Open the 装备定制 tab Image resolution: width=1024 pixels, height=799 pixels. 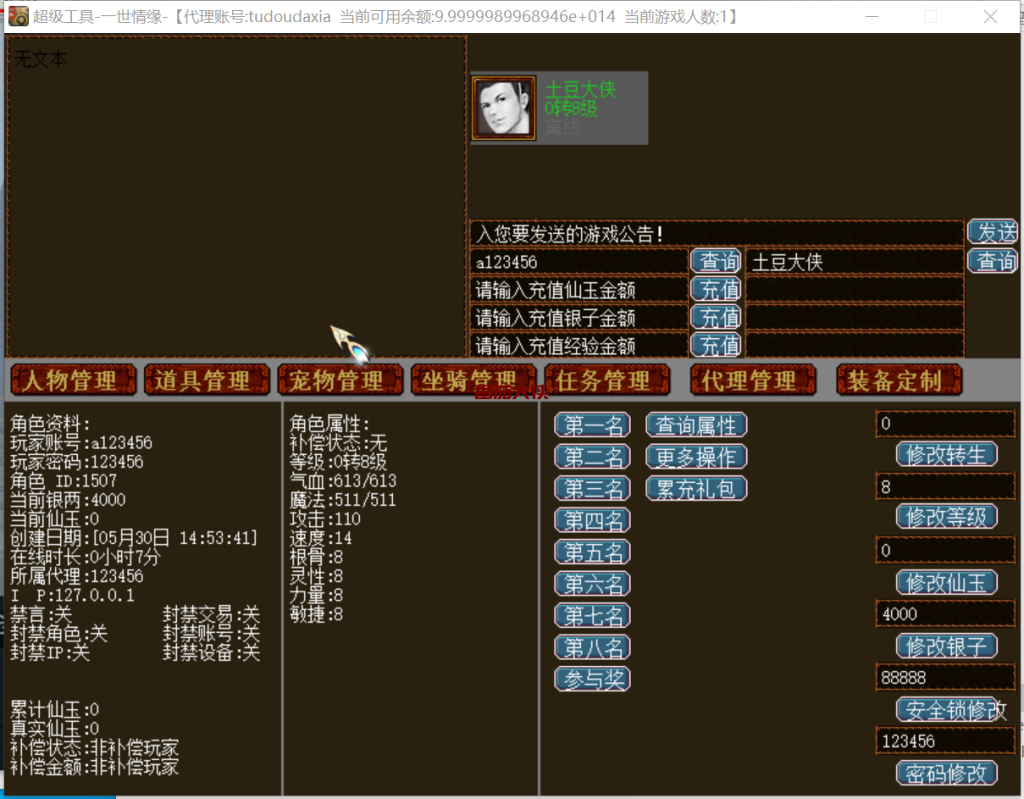click(899, 380)
